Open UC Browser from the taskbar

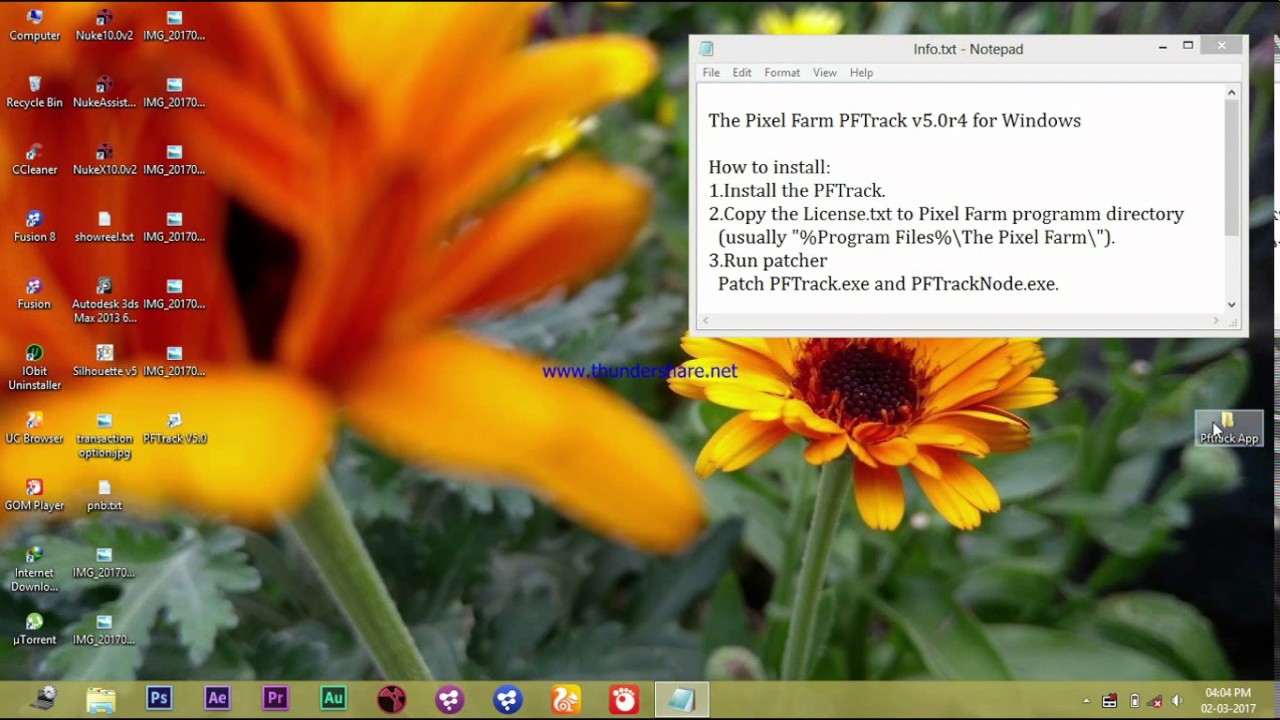click(x=566, y=699)
